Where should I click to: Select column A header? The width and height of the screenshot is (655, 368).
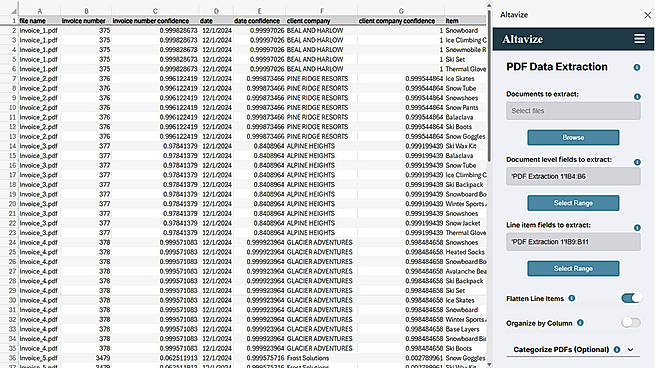point(40,11)
